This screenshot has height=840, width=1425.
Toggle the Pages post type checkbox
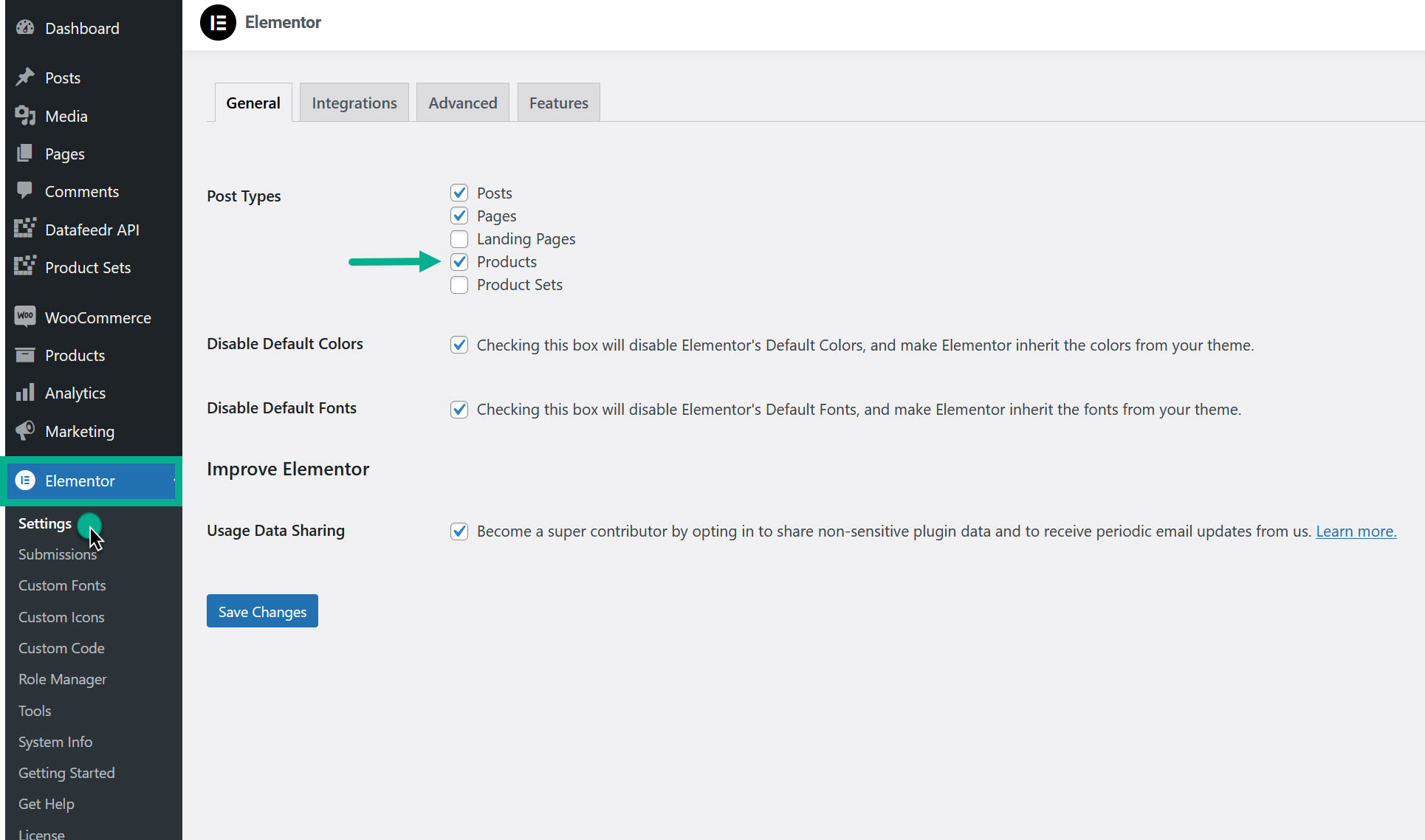(x=459, y=216)
